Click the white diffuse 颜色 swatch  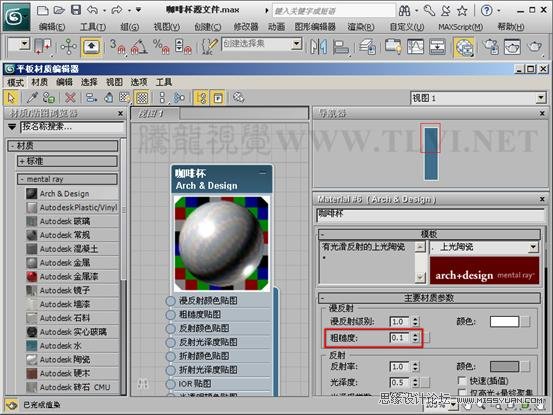pos(504,321)
